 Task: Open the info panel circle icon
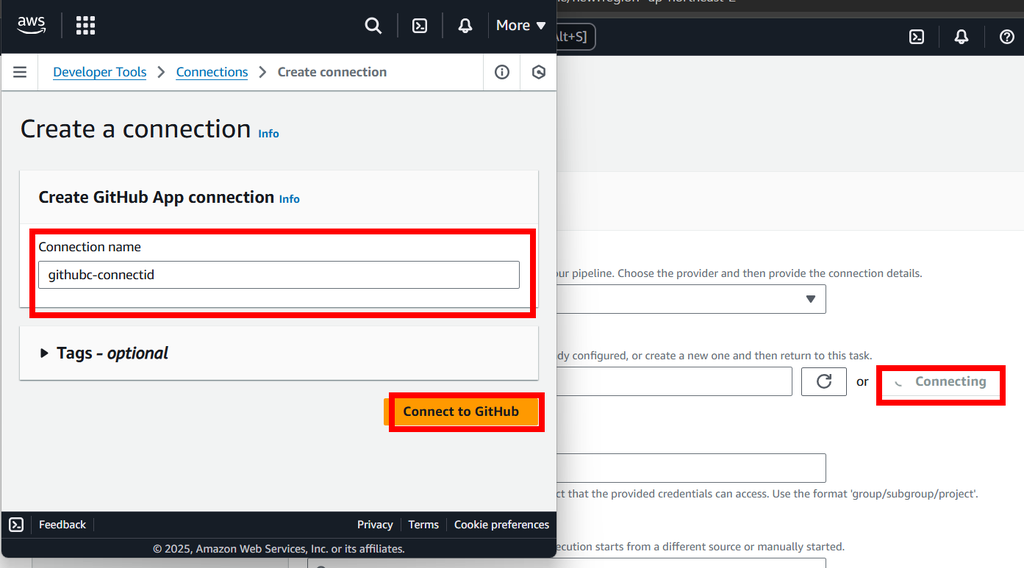[x=502, y=72]
